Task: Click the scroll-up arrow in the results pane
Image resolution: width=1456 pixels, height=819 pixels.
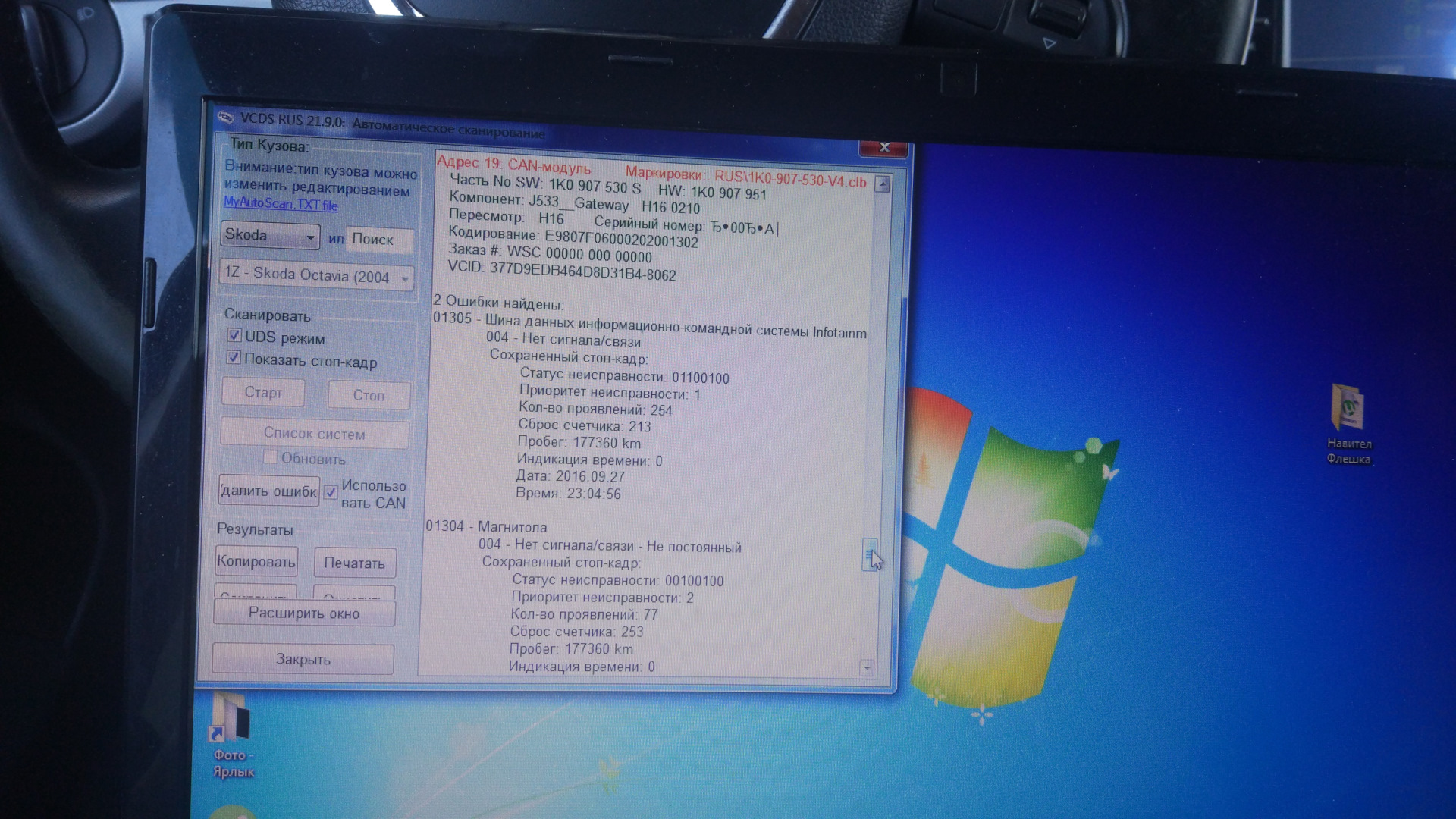Action: [882, 184]
